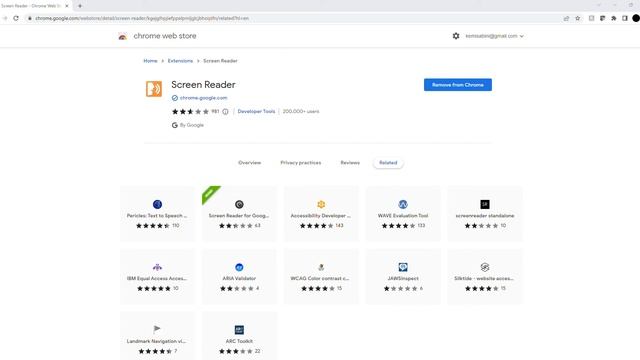The height and width of the screenshot is (360, 640).
Task: Switch to the Overview tab
Action: coord(249,162)
